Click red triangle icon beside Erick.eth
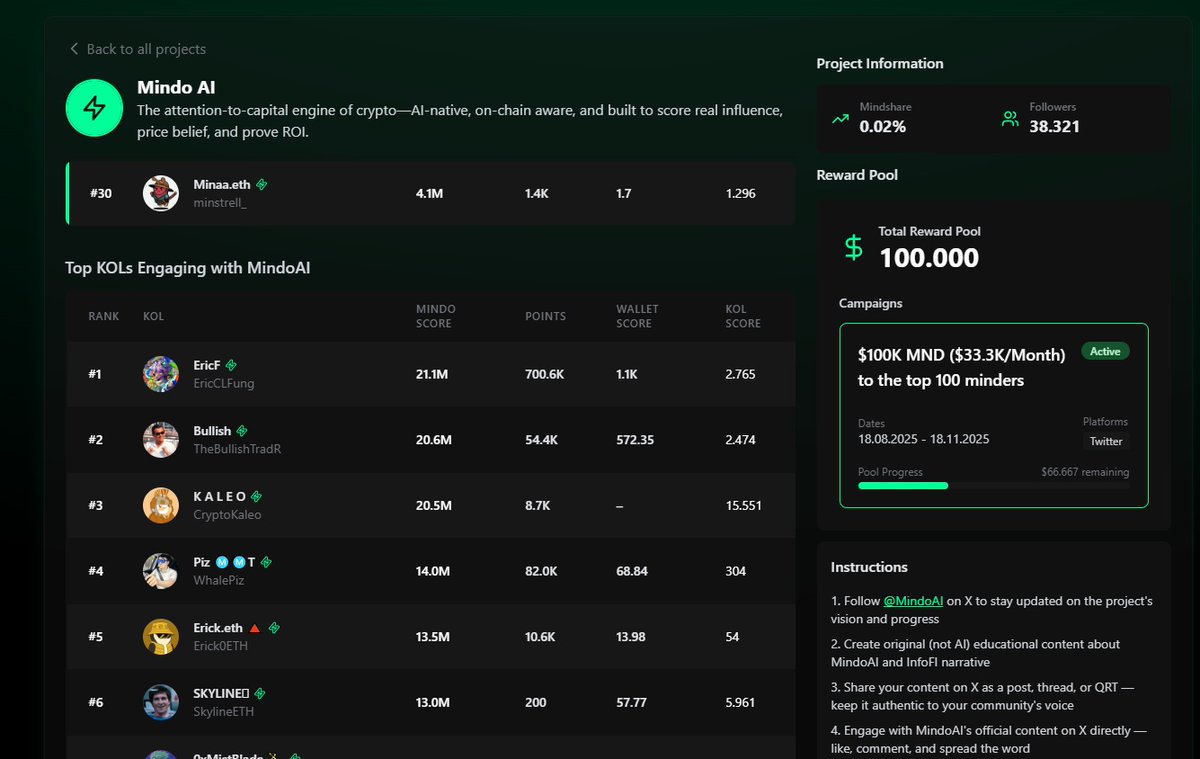The width and height of the screenshot is (1200, 759). click(254, 628)
